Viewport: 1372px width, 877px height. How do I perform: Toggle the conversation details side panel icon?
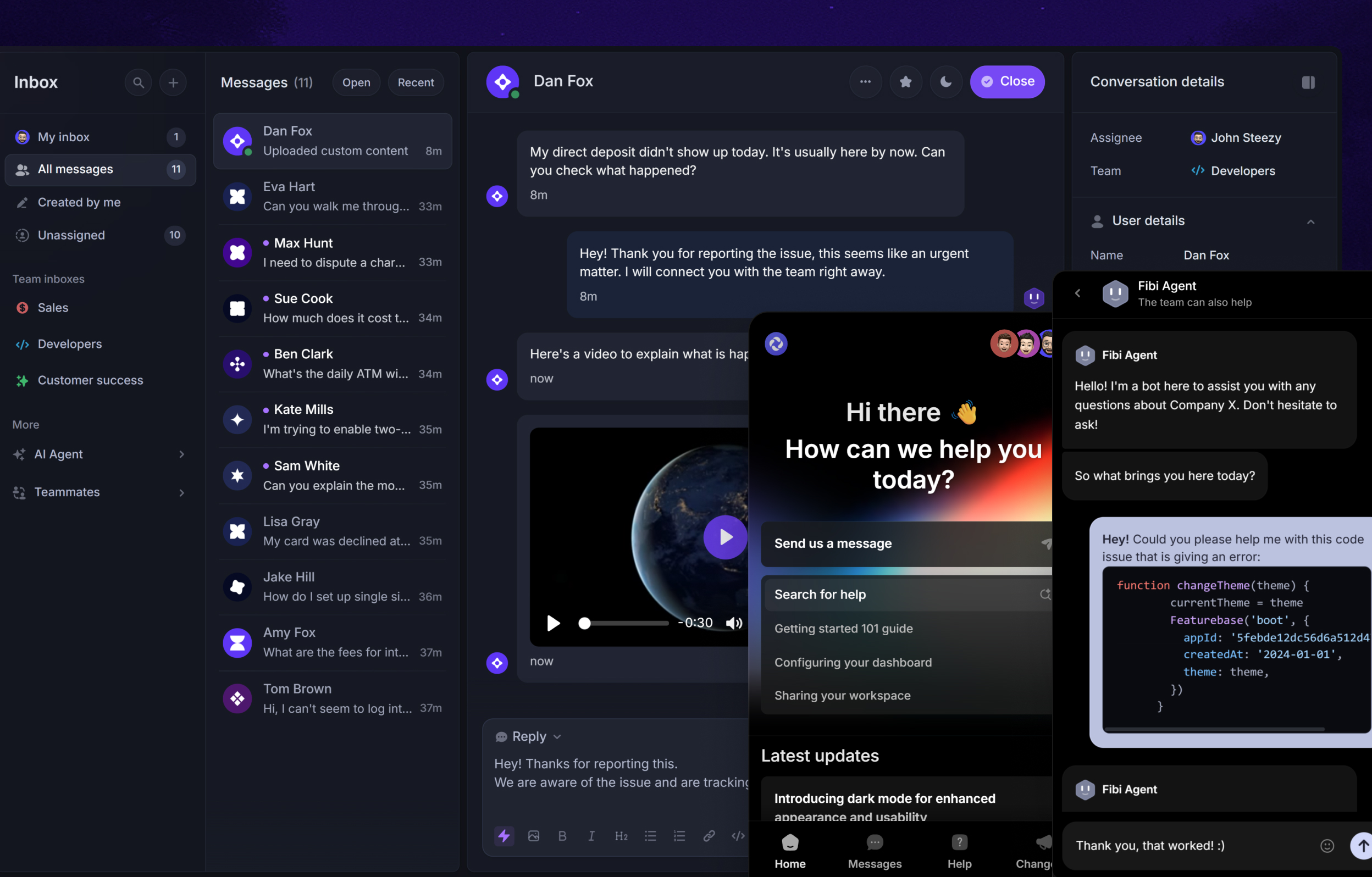[x=1308, y=82]
